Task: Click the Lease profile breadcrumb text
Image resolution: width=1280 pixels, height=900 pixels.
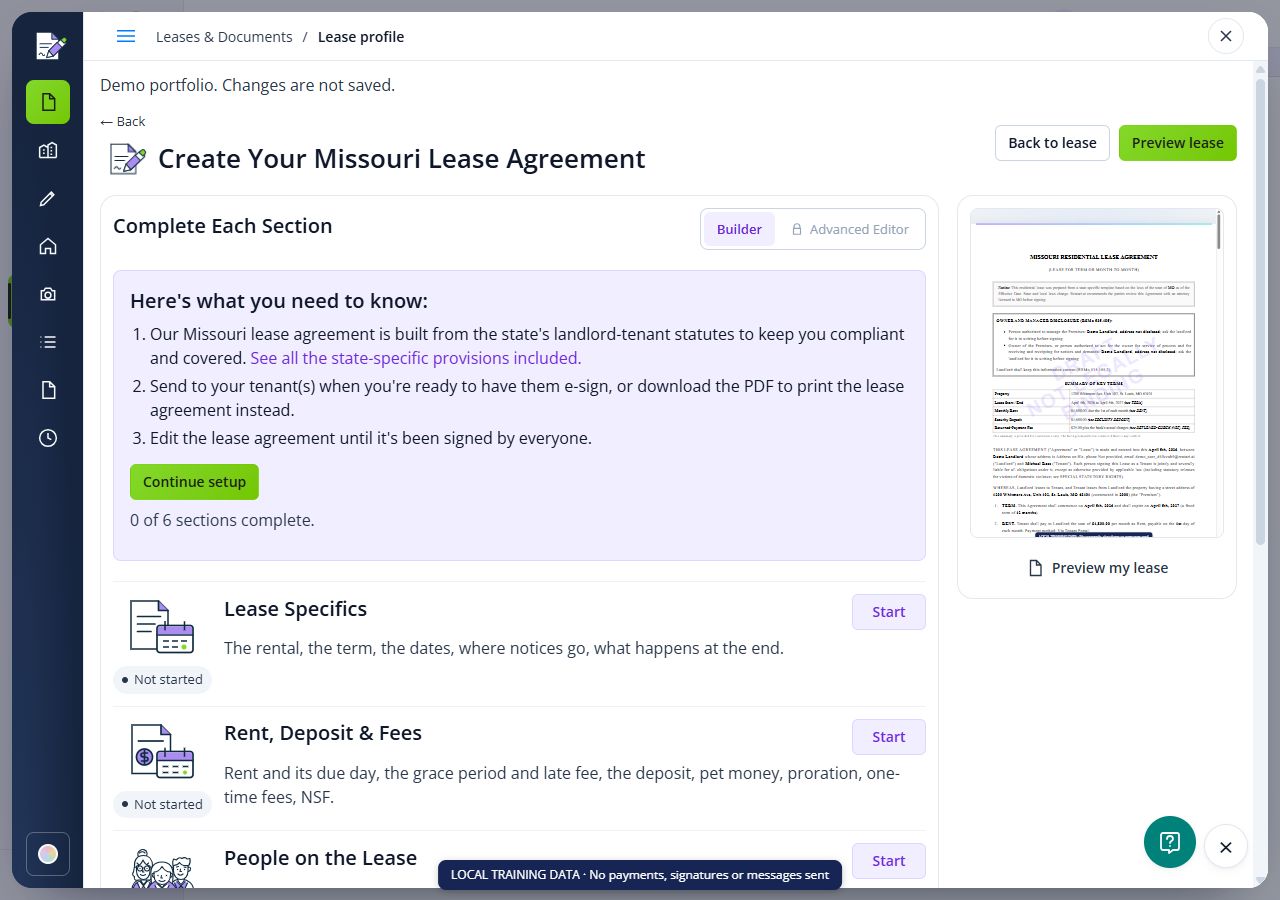Action: [361, 37]
